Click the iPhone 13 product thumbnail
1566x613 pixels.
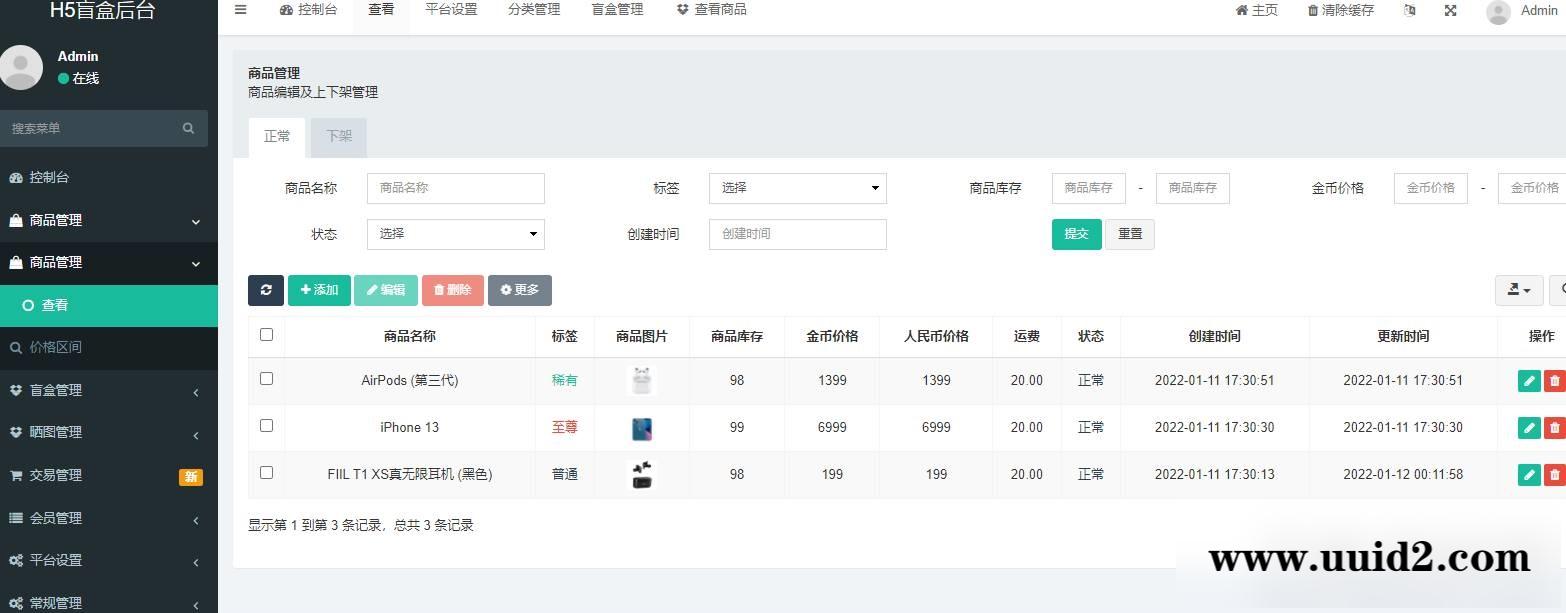point(642,428)
